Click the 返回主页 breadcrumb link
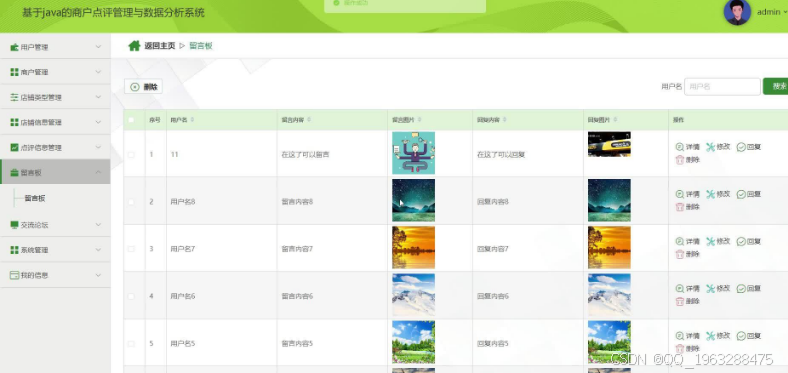This screenshot has height=373, width=788. (160, 46)
